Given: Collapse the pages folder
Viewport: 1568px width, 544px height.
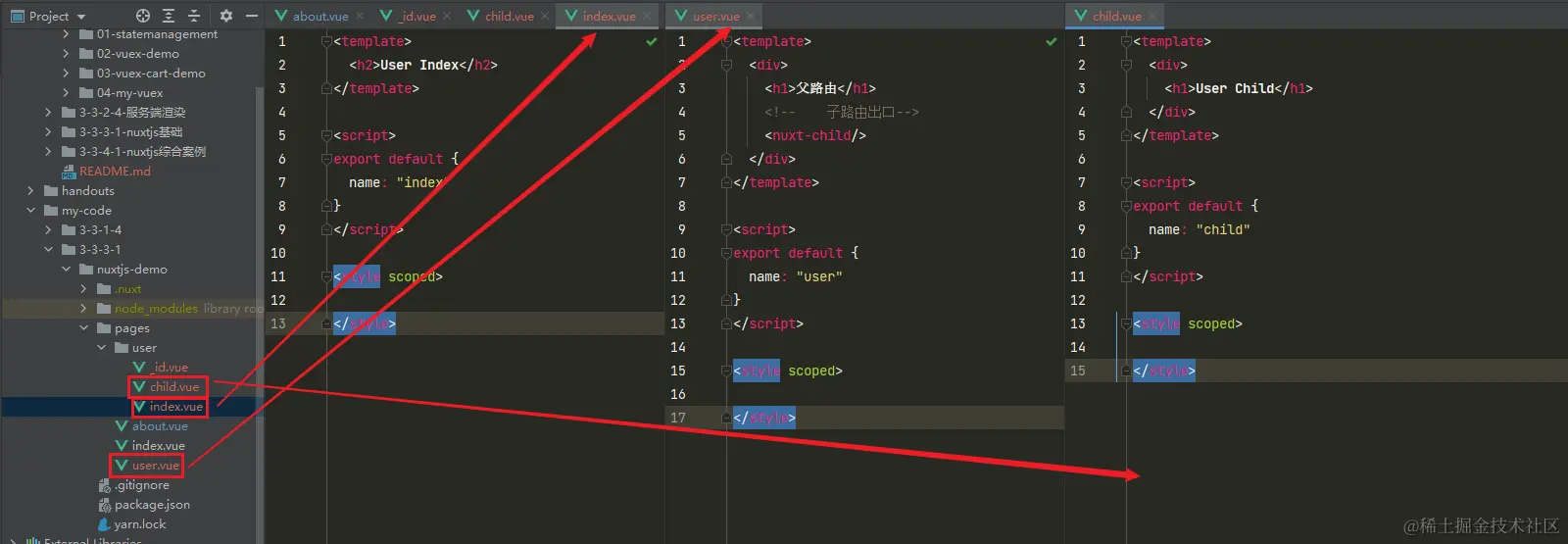Looking at the screenshot, I should pos(83,328).
